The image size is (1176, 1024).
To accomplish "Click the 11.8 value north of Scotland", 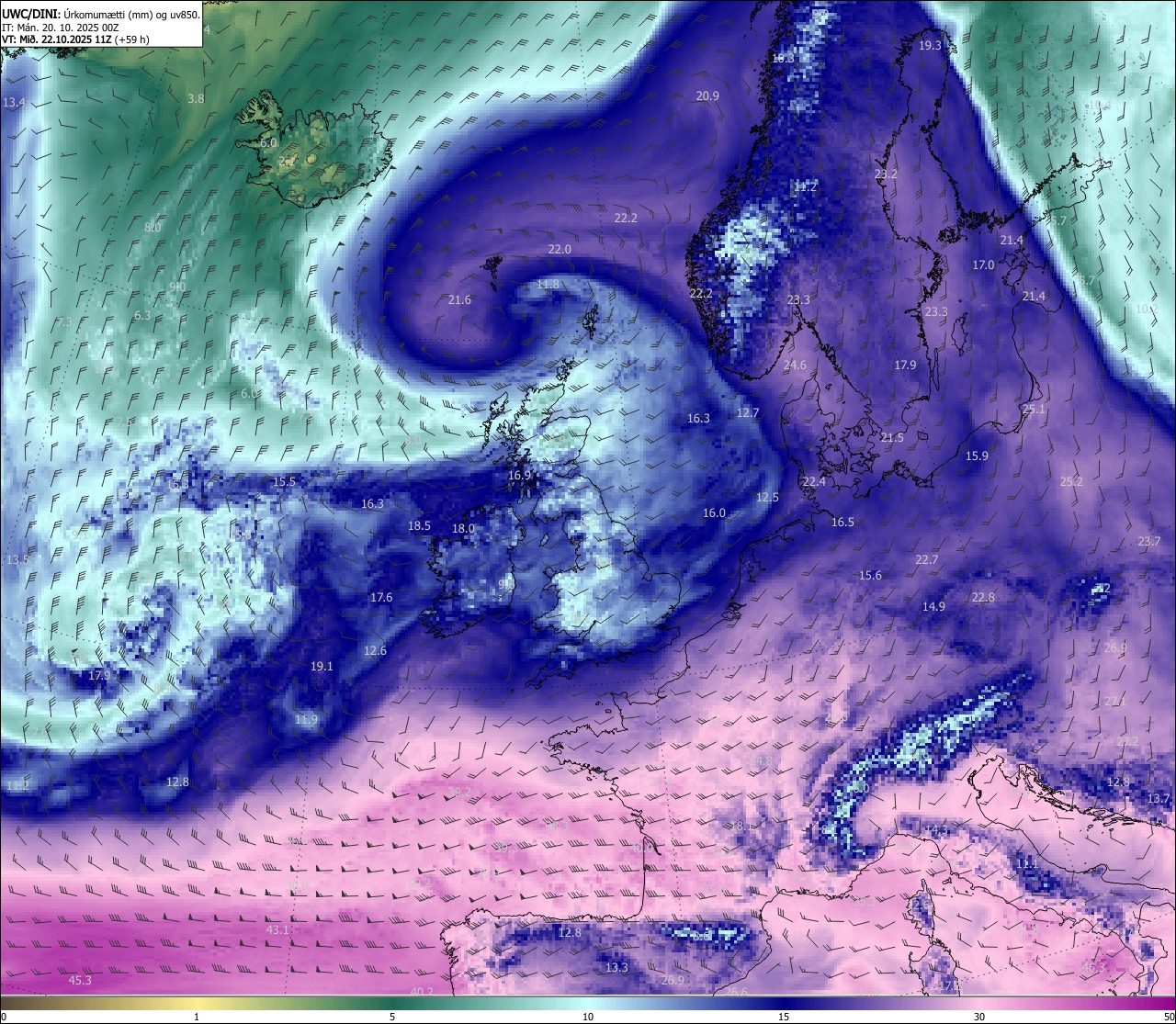I will click(x=548, y=284).
